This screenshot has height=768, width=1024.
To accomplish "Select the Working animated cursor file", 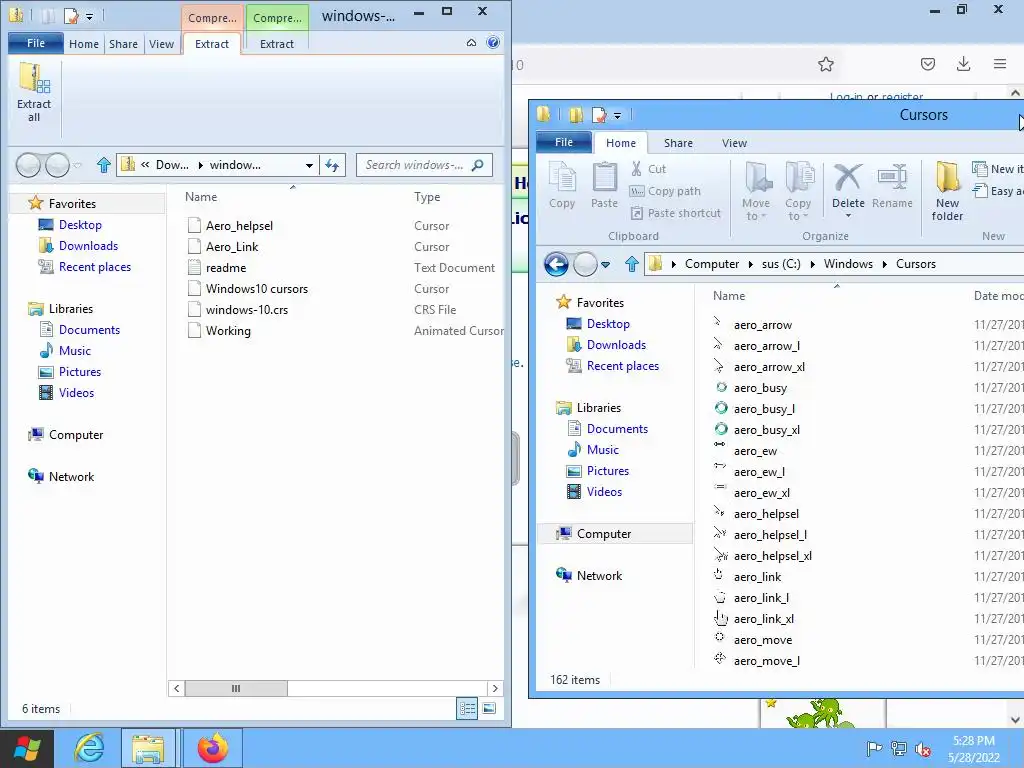I will (228, 330).
